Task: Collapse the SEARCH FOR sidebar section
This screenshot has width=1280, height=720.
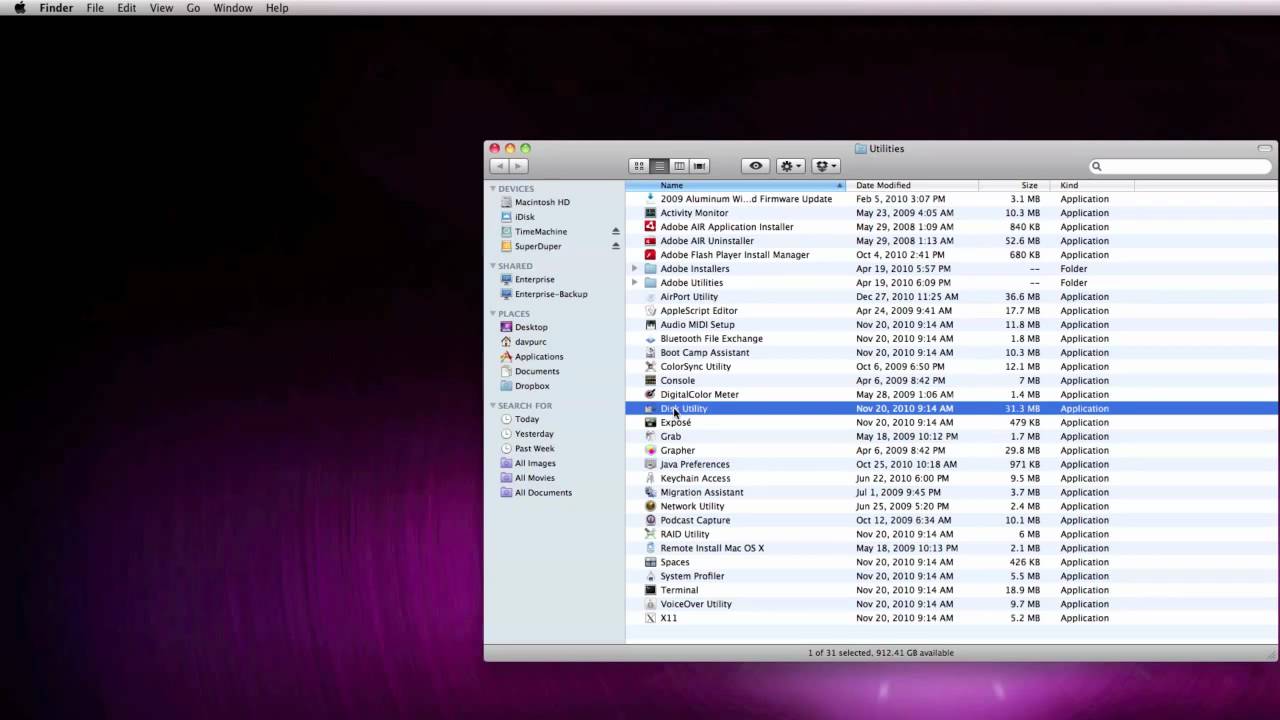Action: (493, 406)
